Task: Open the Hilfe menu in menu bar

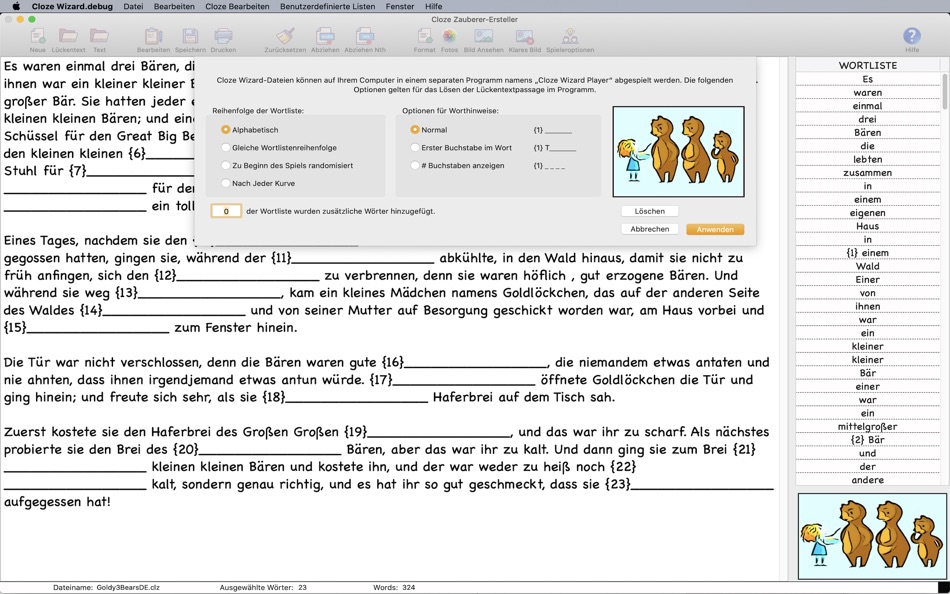Action: pyautogui.click(x=433, y=6)
